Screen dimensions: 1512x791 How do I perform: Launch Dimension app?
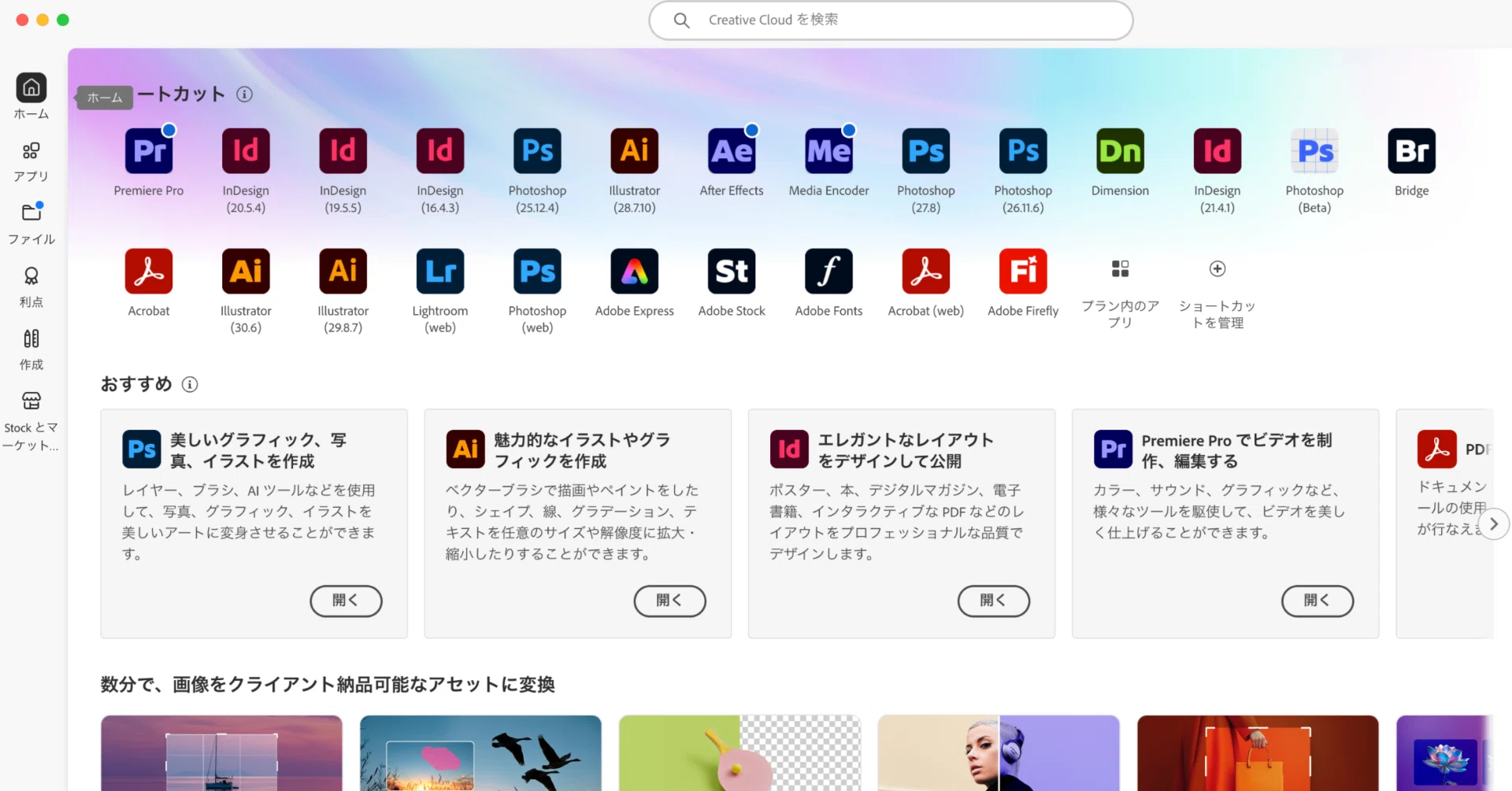tap(1121, 150)
